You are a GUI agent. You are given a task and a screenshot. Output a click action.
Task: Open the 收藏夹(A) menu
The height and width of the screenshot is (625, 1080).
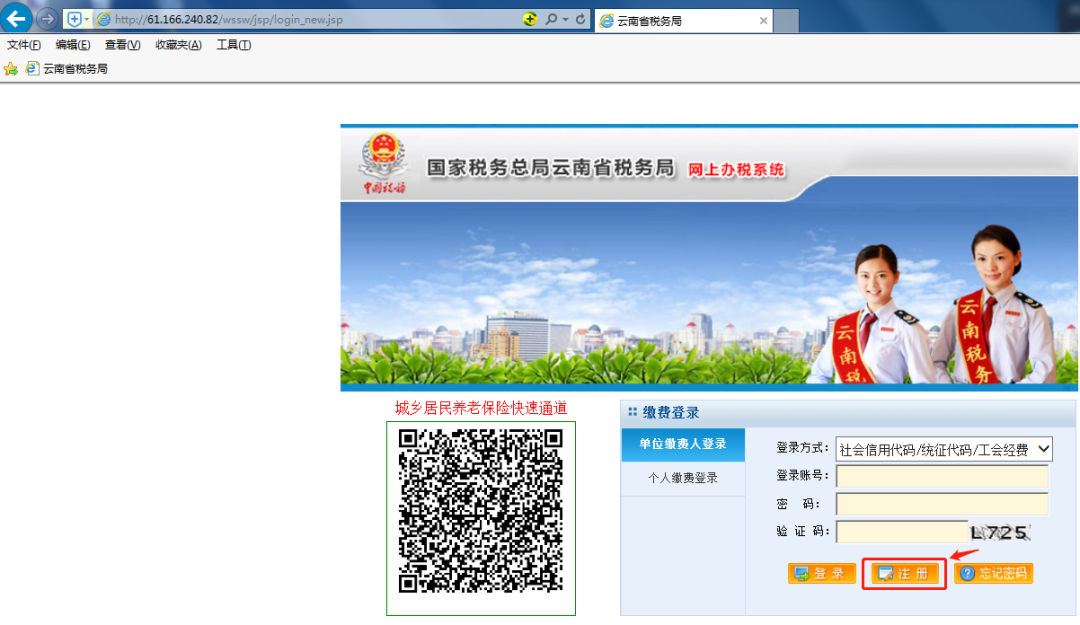click(178, 45)
